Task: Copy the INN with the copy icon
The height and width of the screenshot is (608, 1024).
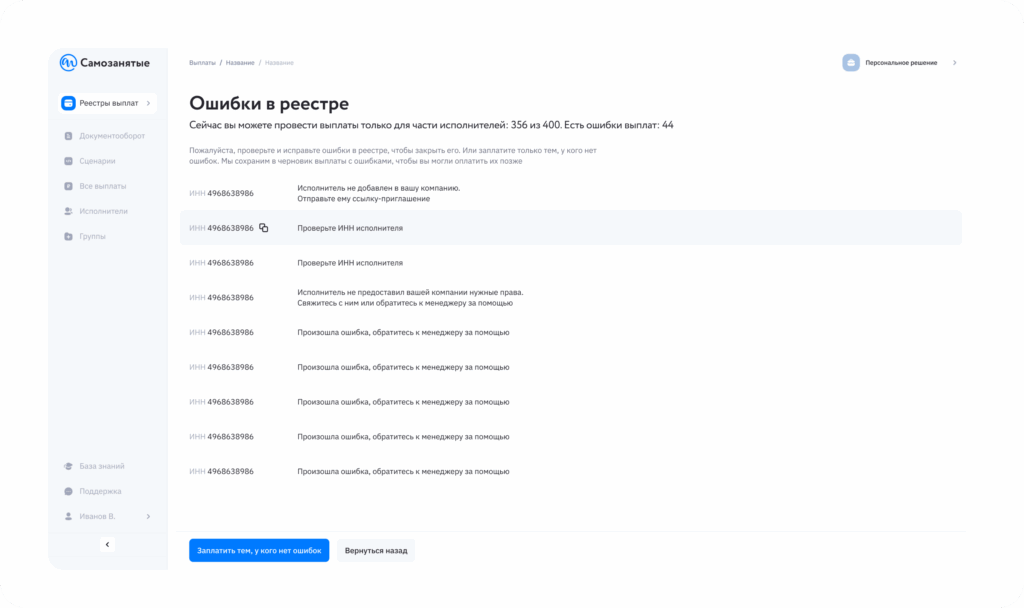Action: (x=264, y=228)
